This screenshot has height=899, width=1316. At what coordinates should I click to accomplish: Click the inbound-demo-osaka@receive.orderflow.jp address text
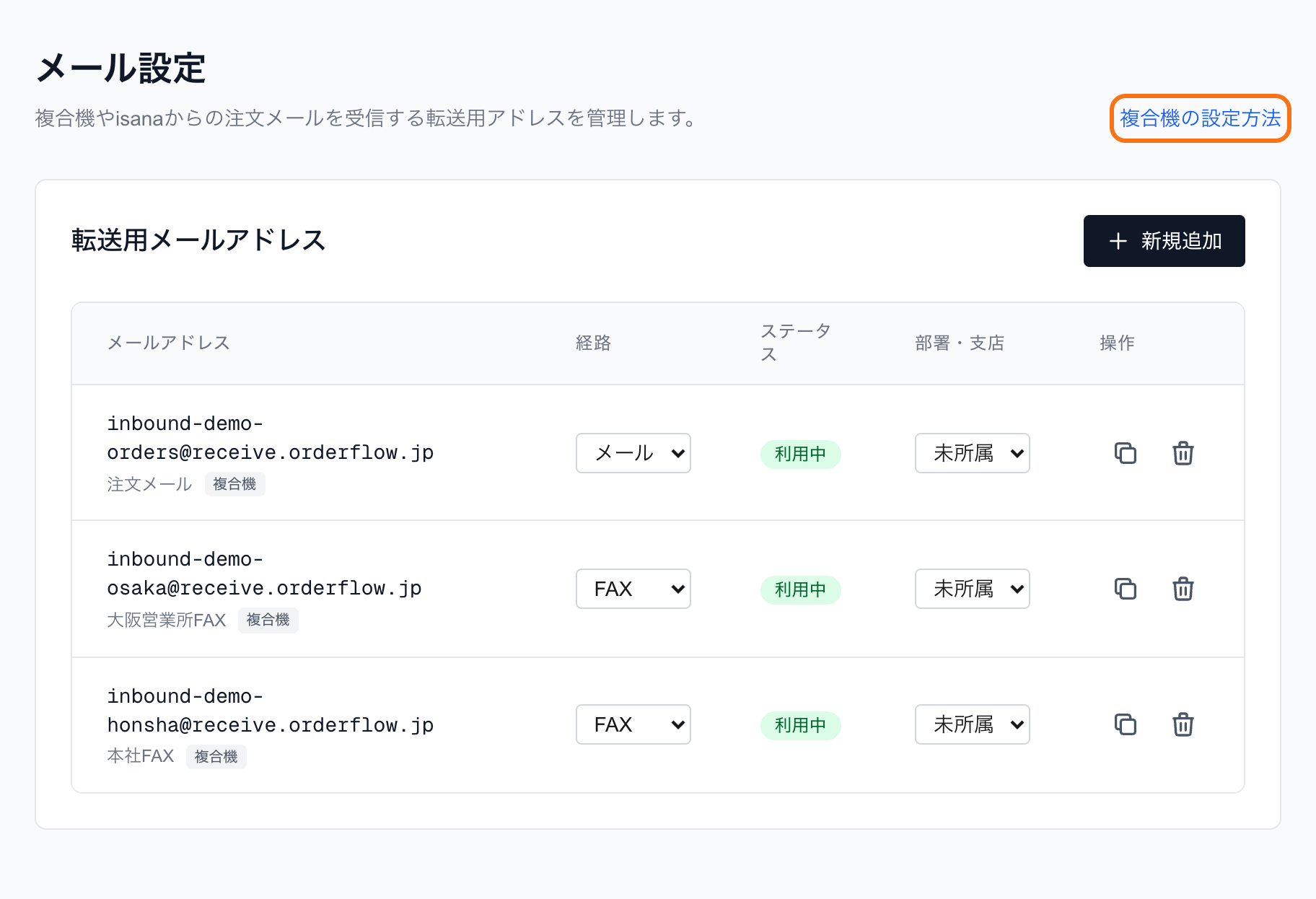(x=264, y=574)
